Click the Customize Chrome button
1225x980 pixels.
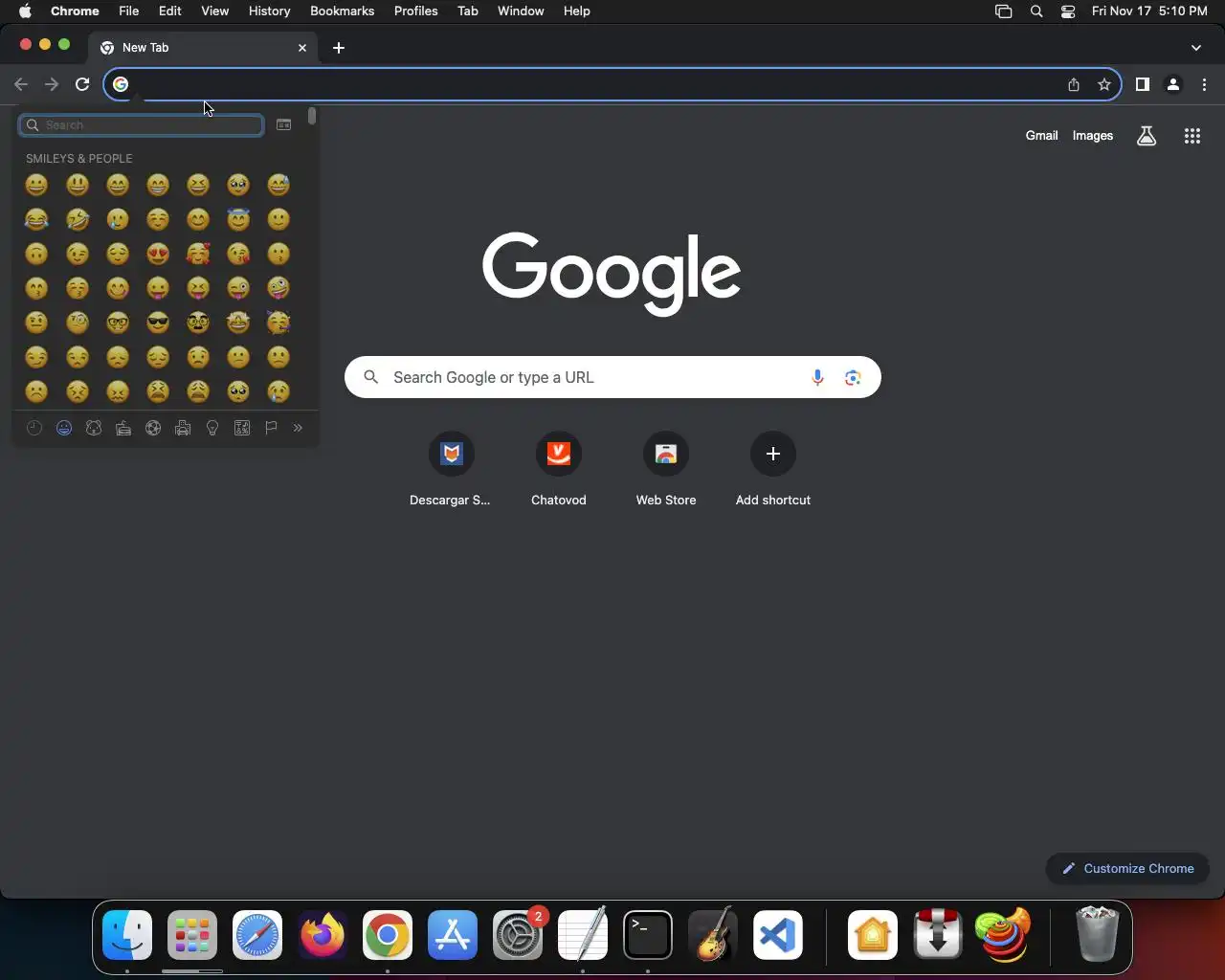(1127, 869)
